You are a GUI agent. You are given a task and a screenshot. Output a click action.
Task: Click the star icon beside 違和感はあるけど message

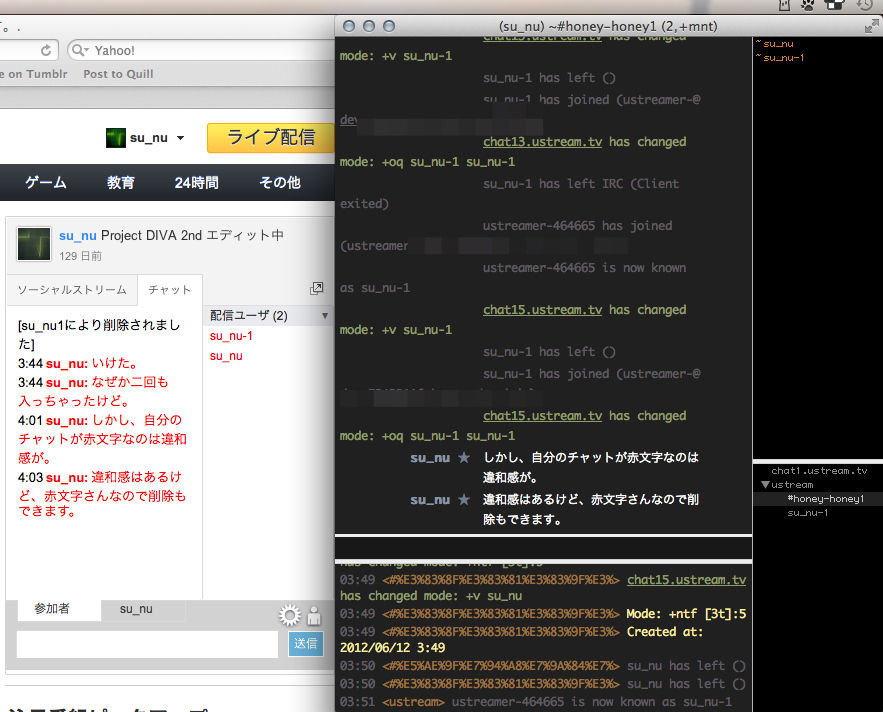click(x=464, y=500)
